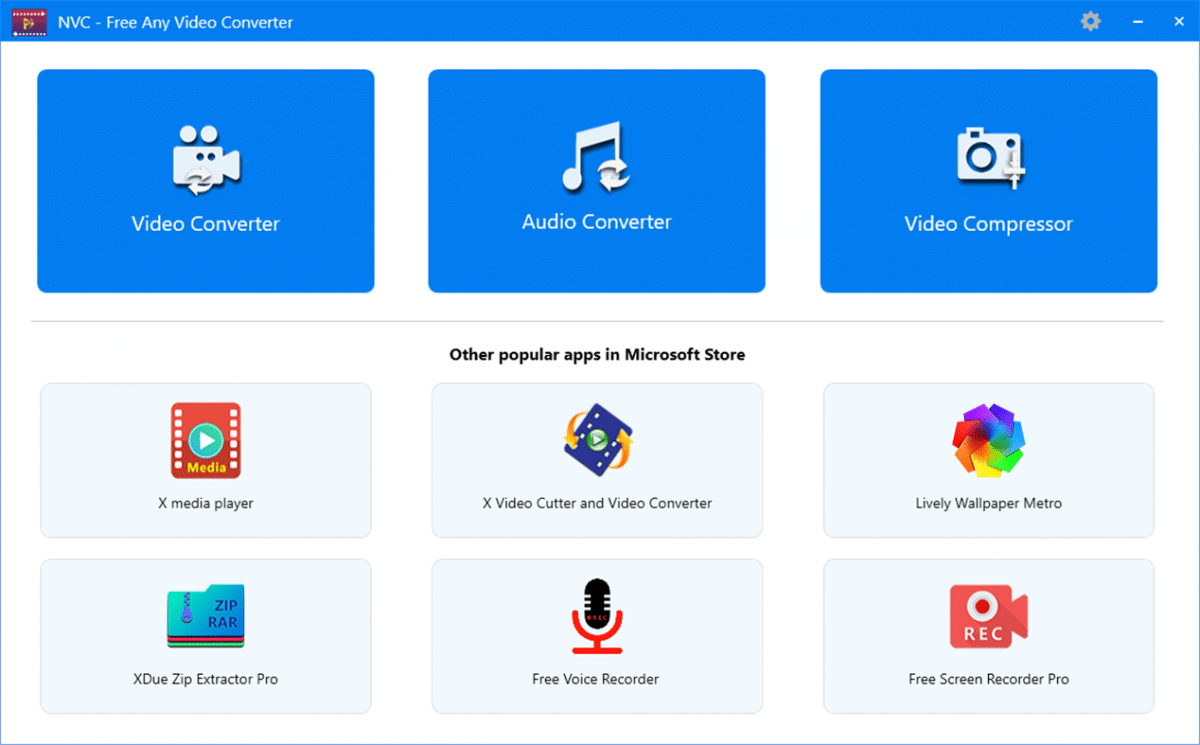Click the Lively Wallpaper Metro card

click(988, 460)
